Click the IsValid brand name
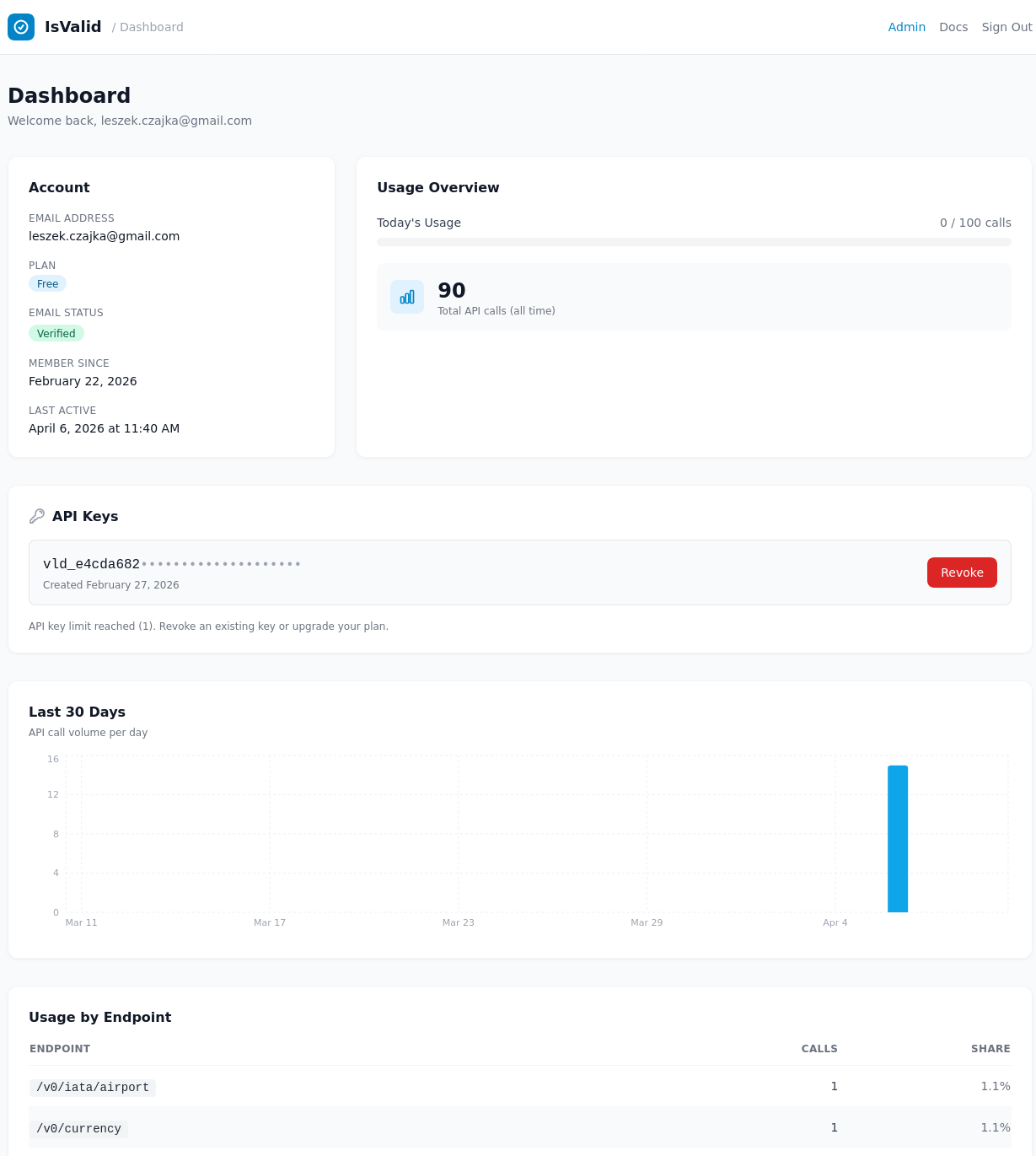The height and width of the screenshot is (1156, 1036). (x=73, y=27)
